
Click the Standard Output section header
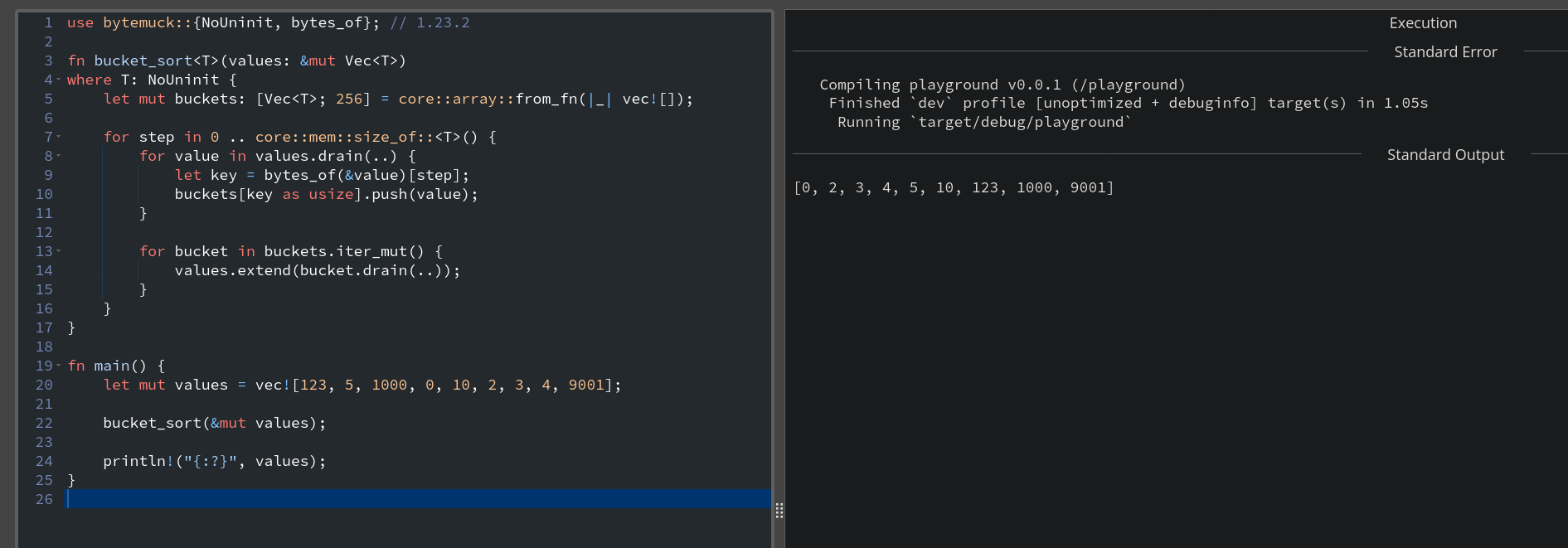[1445, 155]
